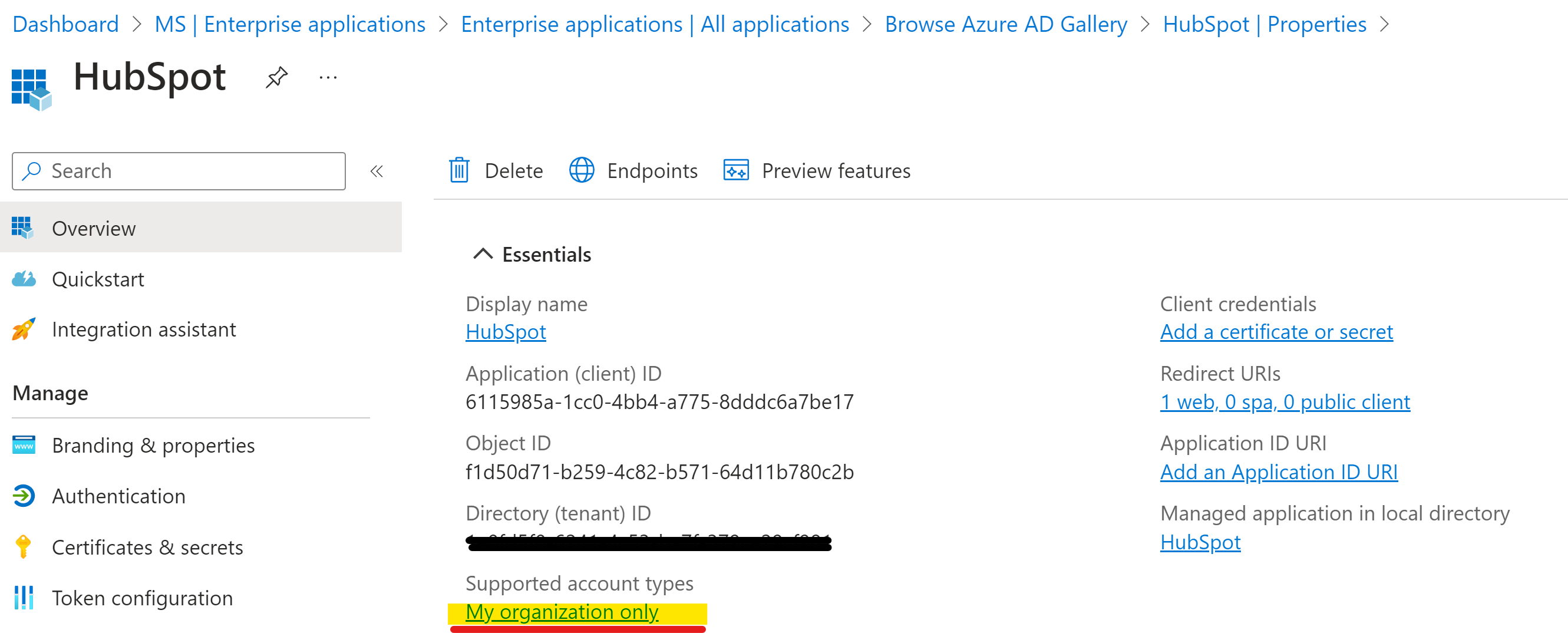Open the Endpoints toolbar button
Screen dimensions: 1568x633
pyautogui.click(x=633, y=170)
